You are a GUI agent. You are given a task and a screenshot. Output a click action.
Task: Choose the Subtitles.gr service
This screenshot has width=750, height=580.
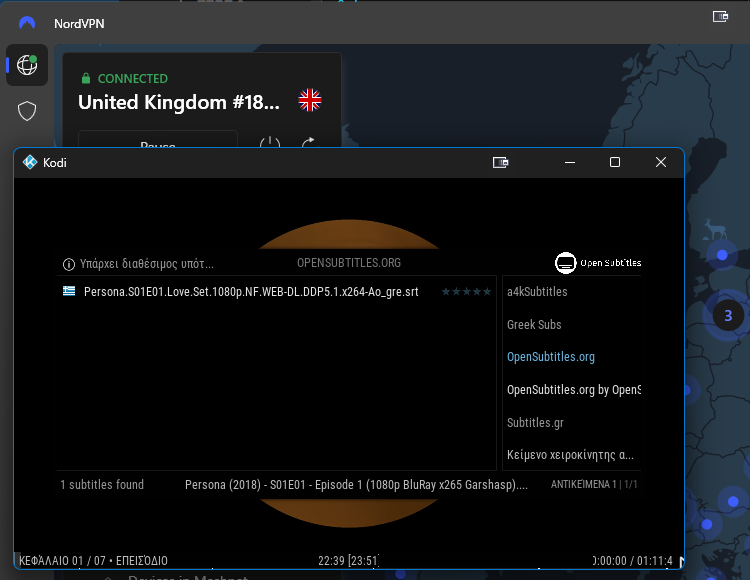pos(536,423)
